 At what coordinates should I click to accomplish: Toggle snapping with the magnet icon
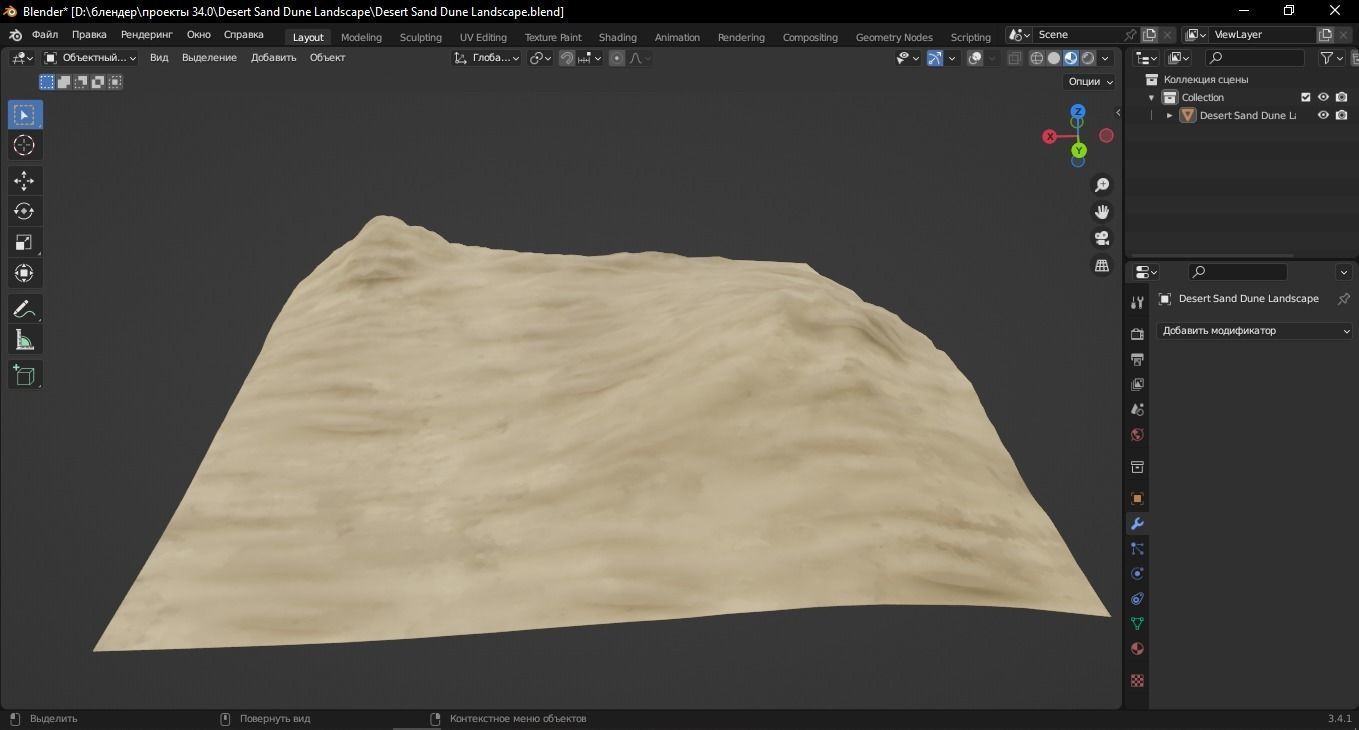[565, 58]
